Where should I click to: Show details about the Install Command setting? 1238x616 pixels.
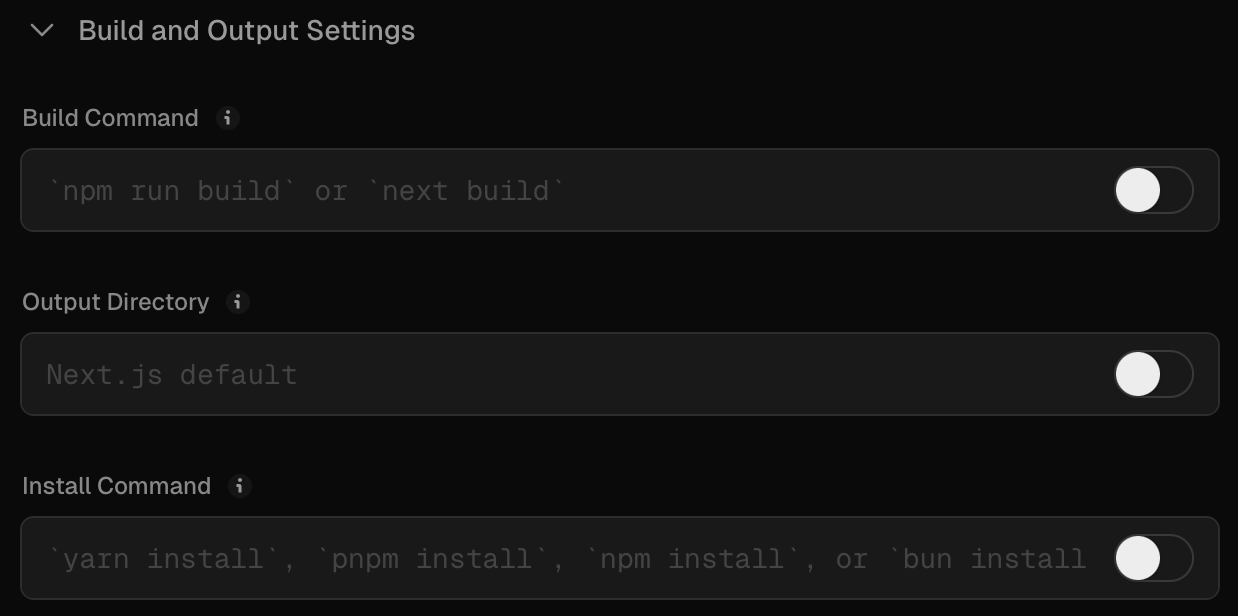[x=239, y=486]
